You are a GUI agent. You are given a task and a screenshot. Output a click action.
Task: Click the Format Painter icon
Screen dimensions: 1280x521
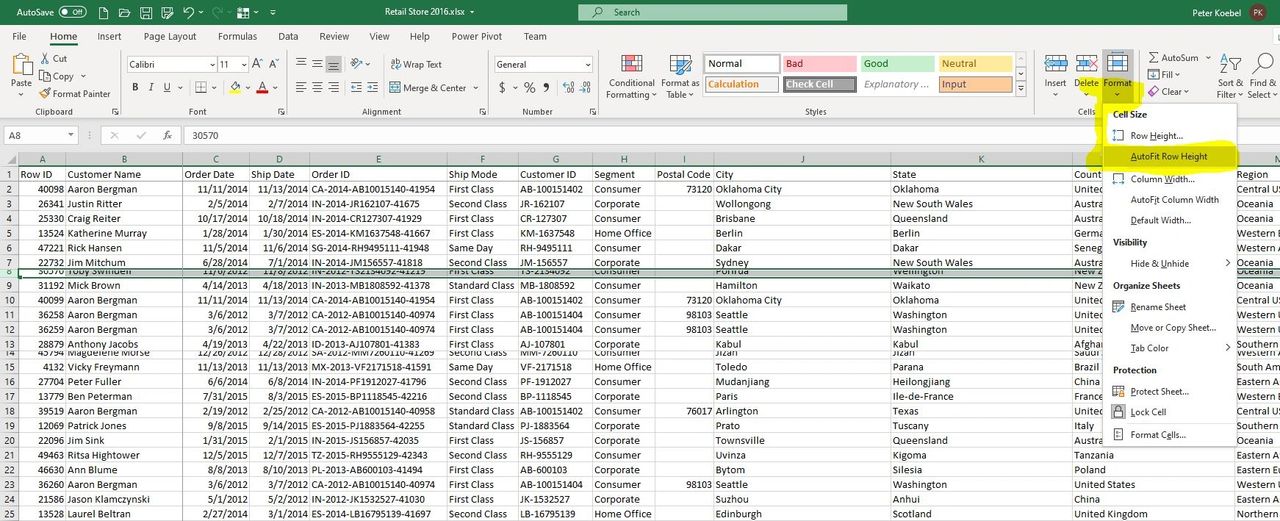(x=45, y=94)
